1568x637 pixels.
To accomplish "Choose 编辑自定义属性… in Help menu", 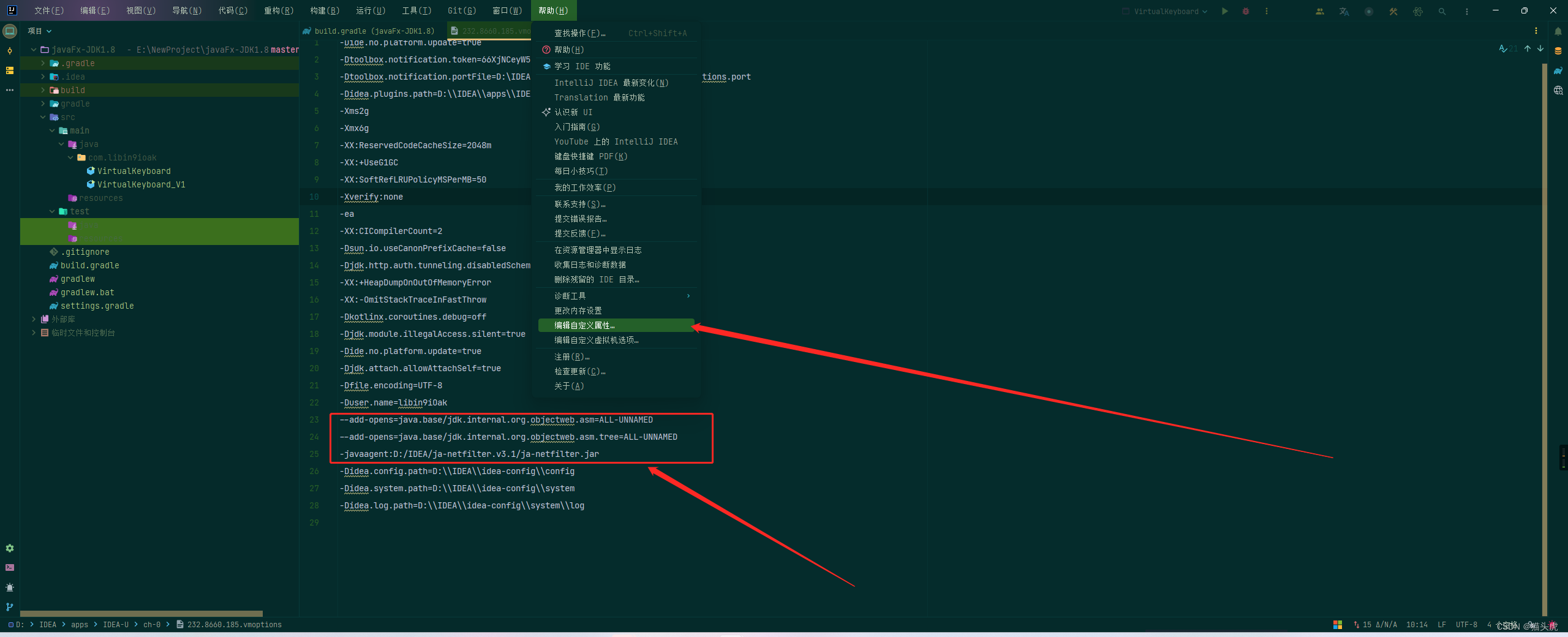I will 616,325.
